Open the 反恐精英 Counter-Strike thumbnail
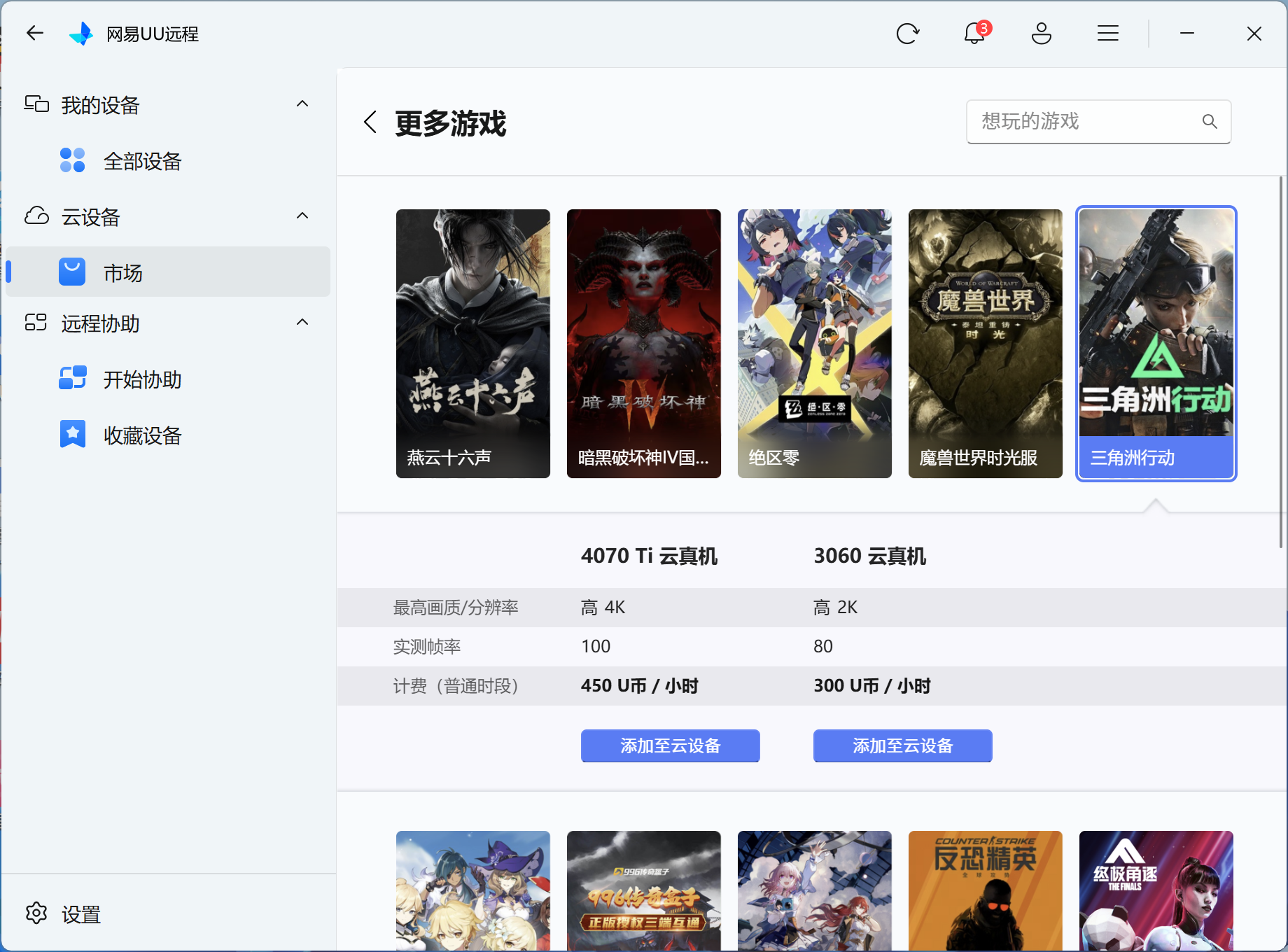This screenshot has width=1288, height=952. pos(986,890)
